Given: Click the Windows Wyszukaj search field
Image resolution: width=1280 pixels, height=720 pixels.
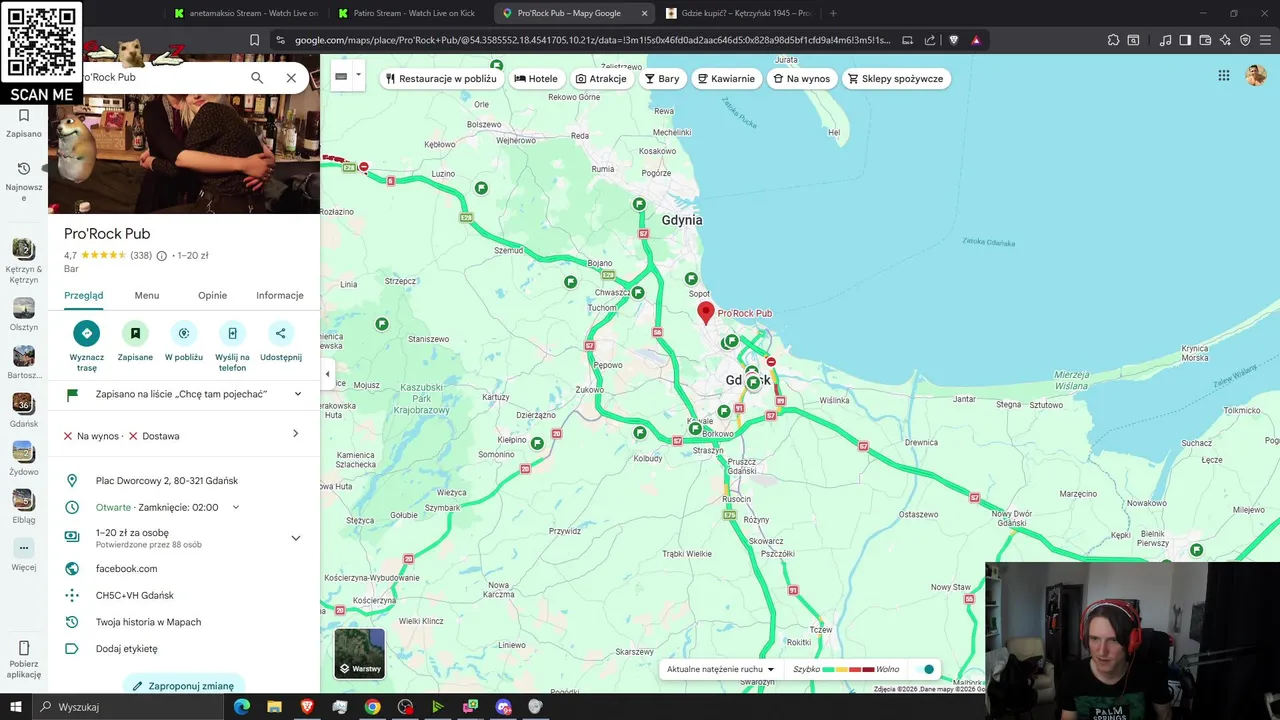Looking at the screenshot, I should [128, 707].
